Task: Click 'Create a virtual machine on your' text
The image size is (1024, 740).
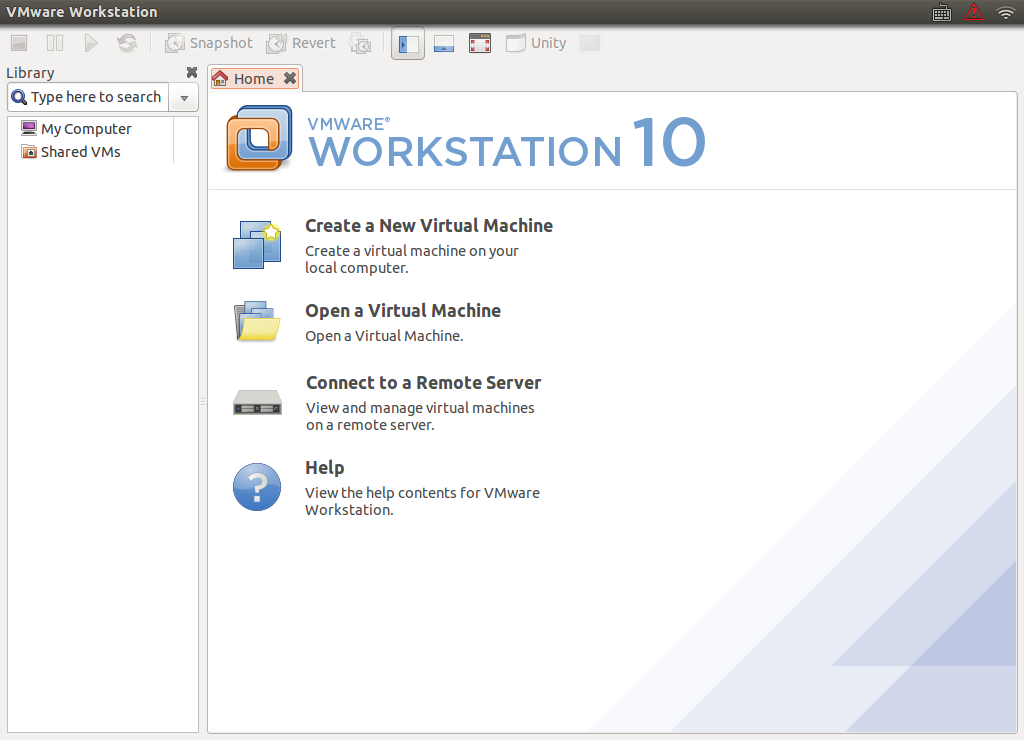Action: 411,251
